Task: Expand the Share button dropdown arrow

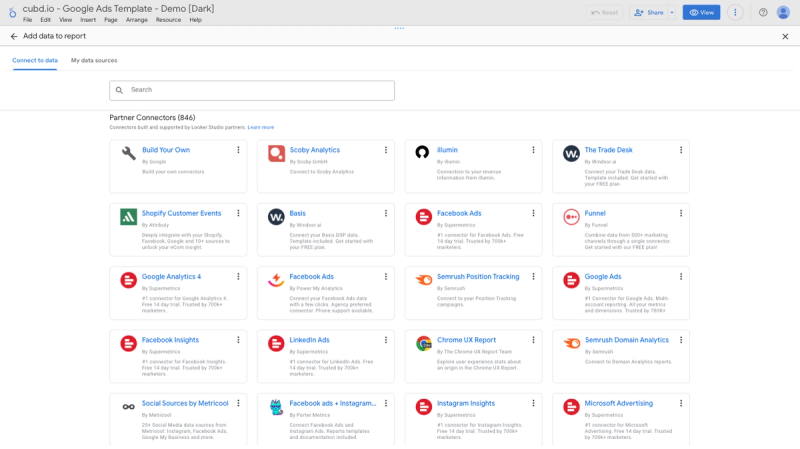Action: coord(672,12)
